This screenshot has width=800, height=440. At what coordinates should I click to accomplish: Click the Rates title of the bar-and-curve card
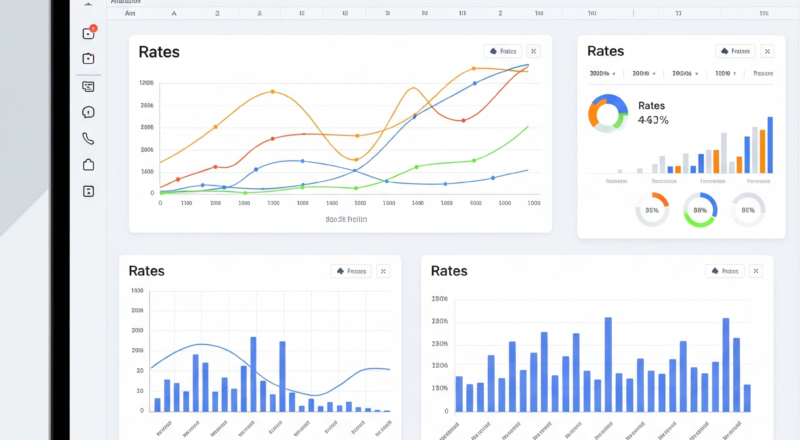146,271
